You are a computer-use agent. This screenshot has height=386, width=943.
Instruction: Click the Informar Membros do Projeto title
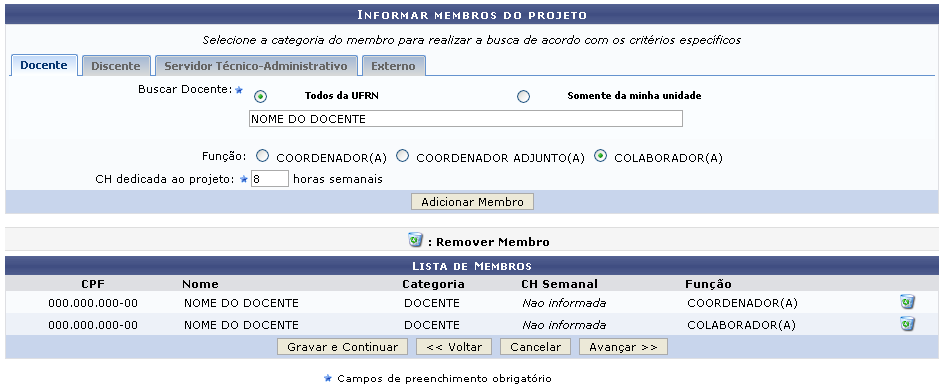click(x=472, y=14)
